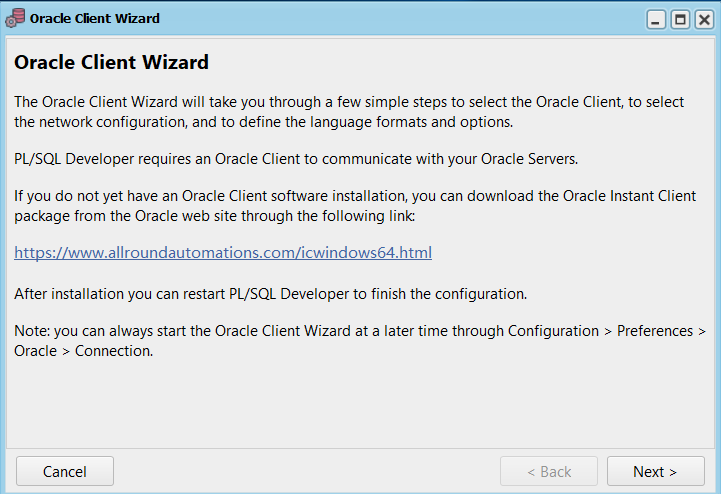Click the bold Oracle Client Wizard heading
Screen dimensions: 721x494
(x=111, y=62)
